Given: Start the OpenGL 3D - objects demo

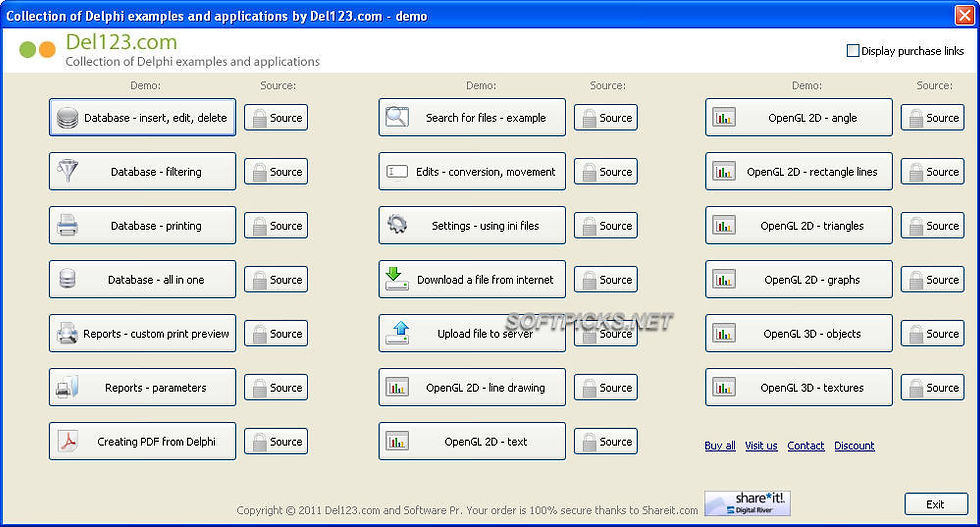Looking at the screenshot, I should click(799, 333).
